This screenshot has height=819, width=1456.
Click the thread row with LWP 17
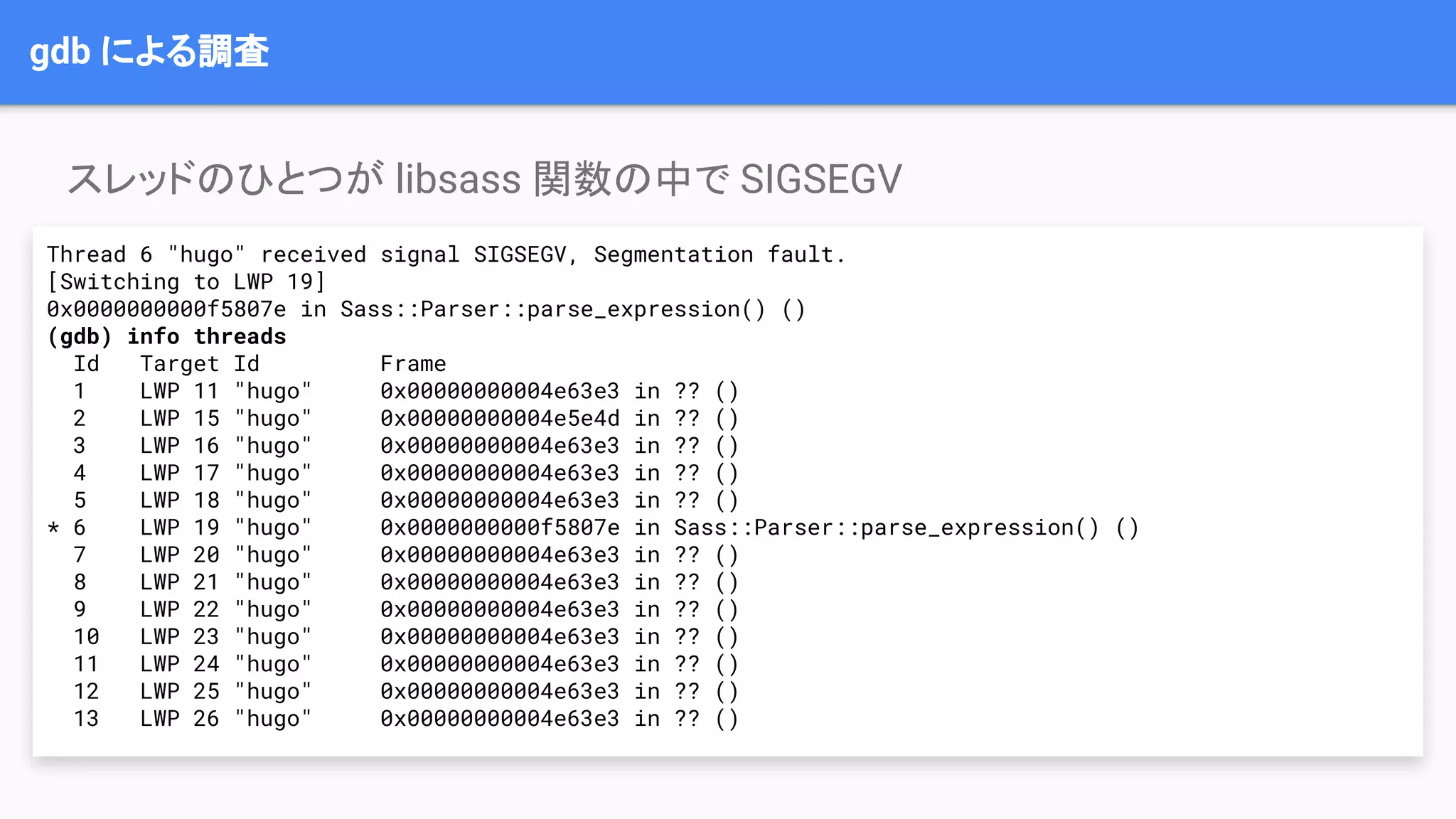[x=406, y=473]
